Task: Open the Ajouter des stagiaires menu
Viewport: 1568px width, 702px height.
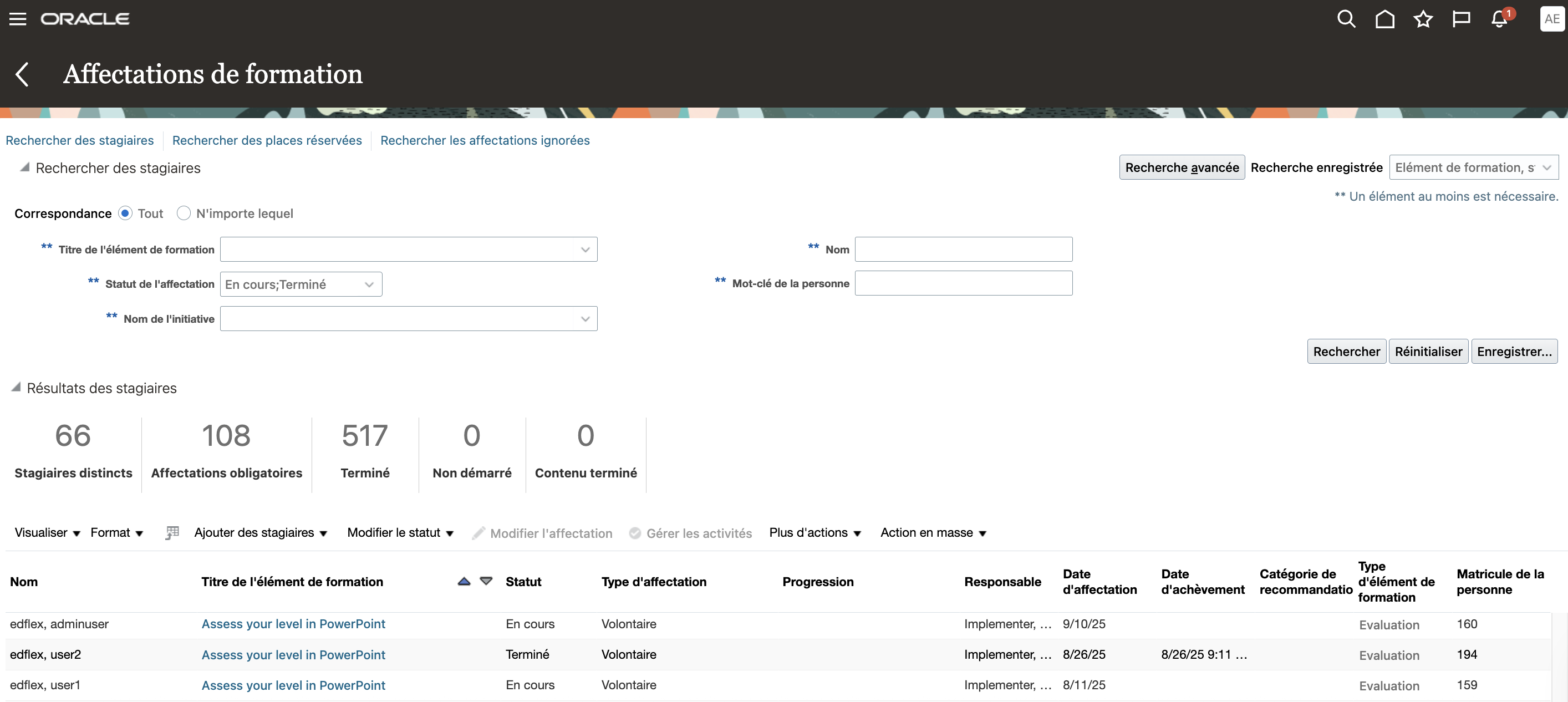Action: point(261,533)
